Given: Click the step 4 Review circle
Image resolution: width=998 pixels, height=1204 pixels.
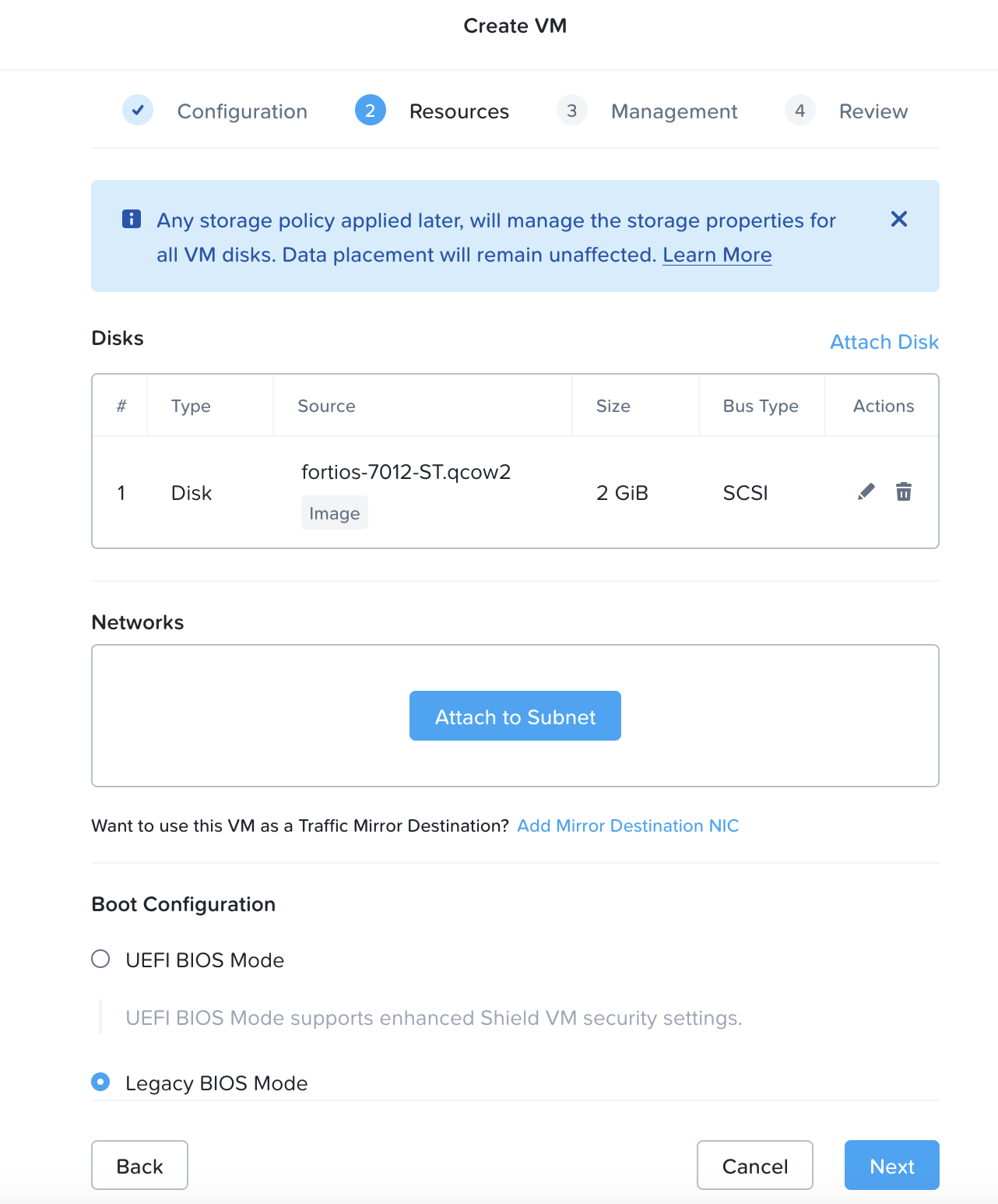Looking at the screenshot, I should [x=799, y=111].
